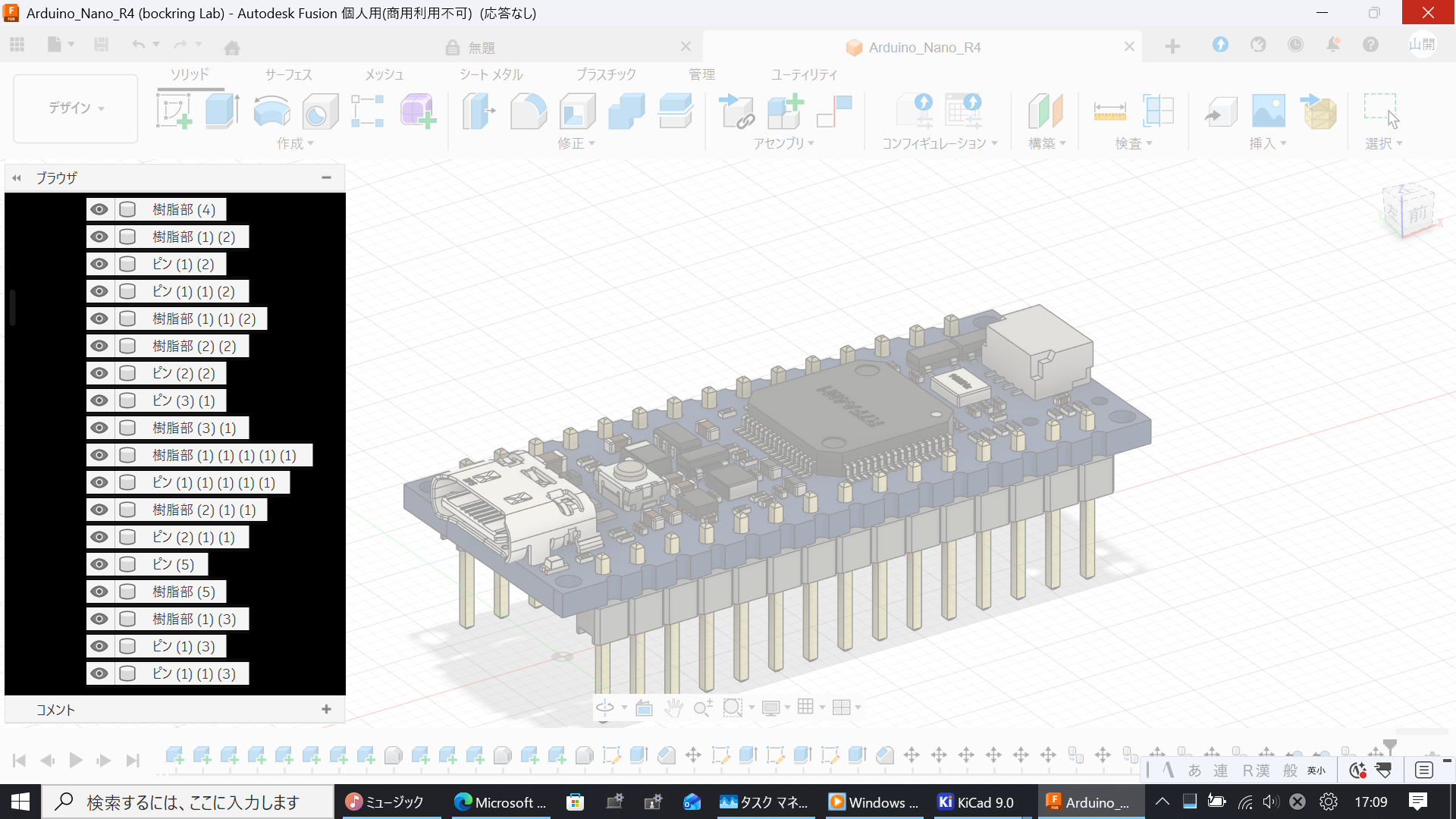Switch to the ソリッド ribbon tab

pyautogui.click(x=190, y=74)
